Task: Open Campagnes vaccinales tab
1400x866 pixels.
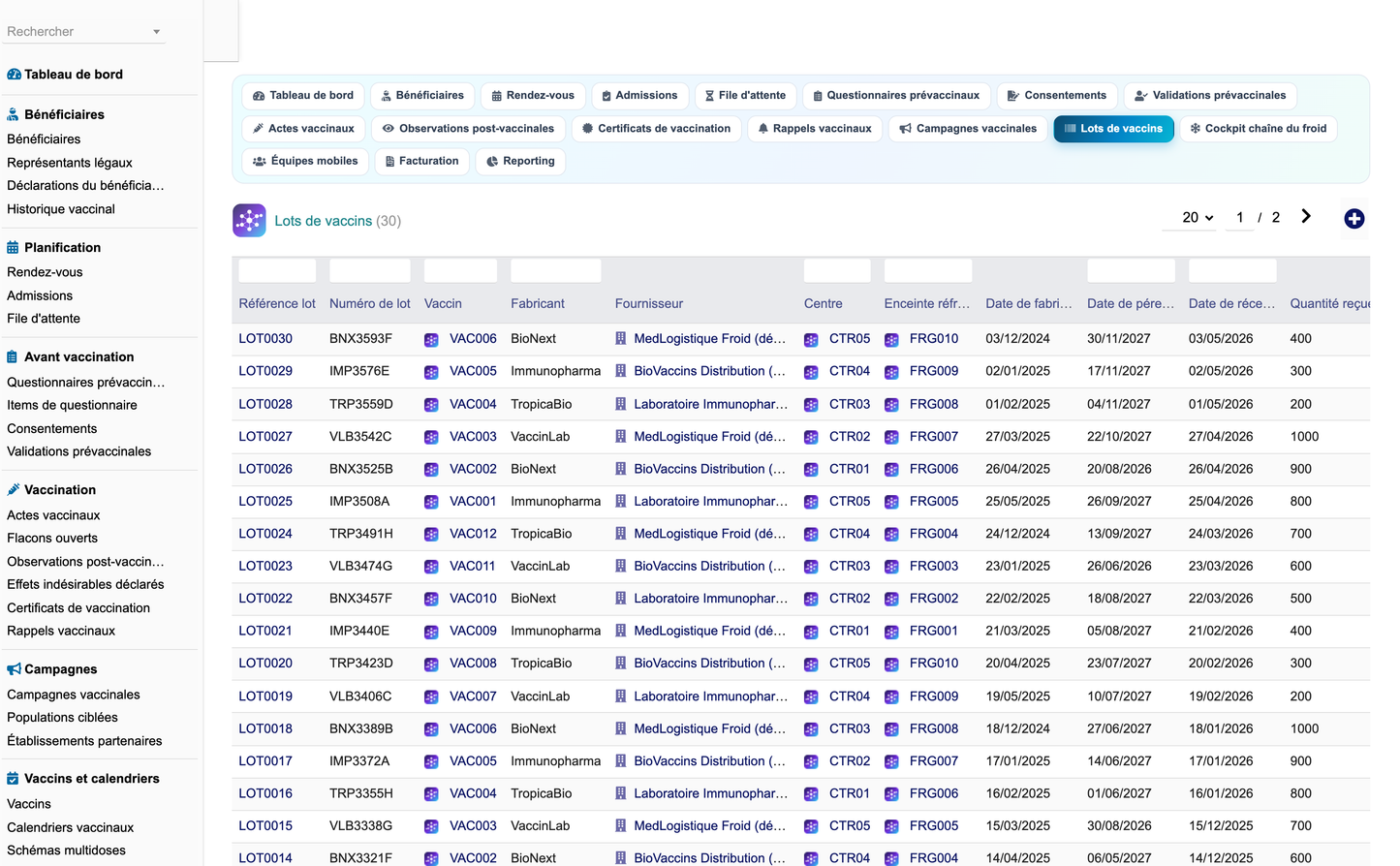Action: point(968,129)
